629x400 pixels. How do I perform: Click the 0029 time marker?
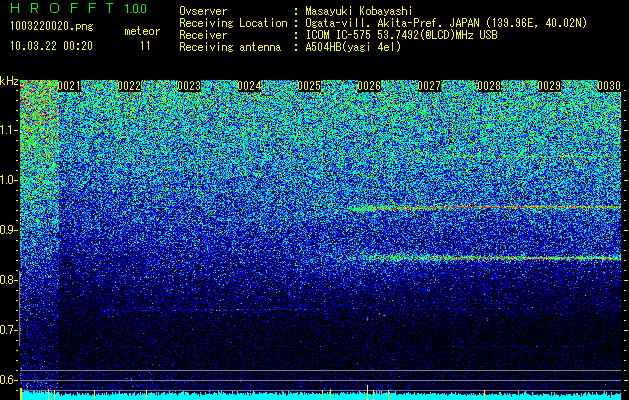tap(549, 86)
